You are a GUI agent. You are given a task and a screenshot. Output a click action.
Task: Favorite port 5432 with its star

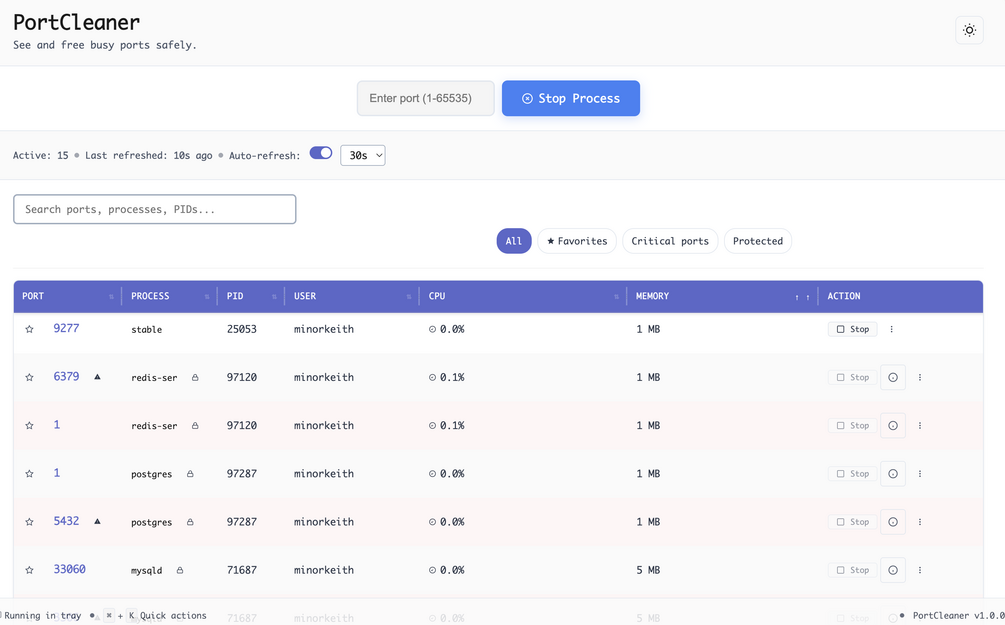pyautogui.click(x=29, y=522)
